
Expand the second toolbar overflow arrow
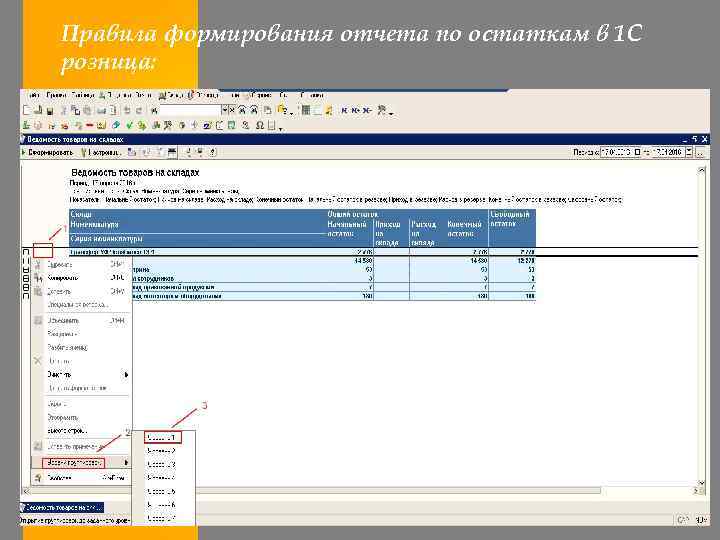click(x=281, y=128)
